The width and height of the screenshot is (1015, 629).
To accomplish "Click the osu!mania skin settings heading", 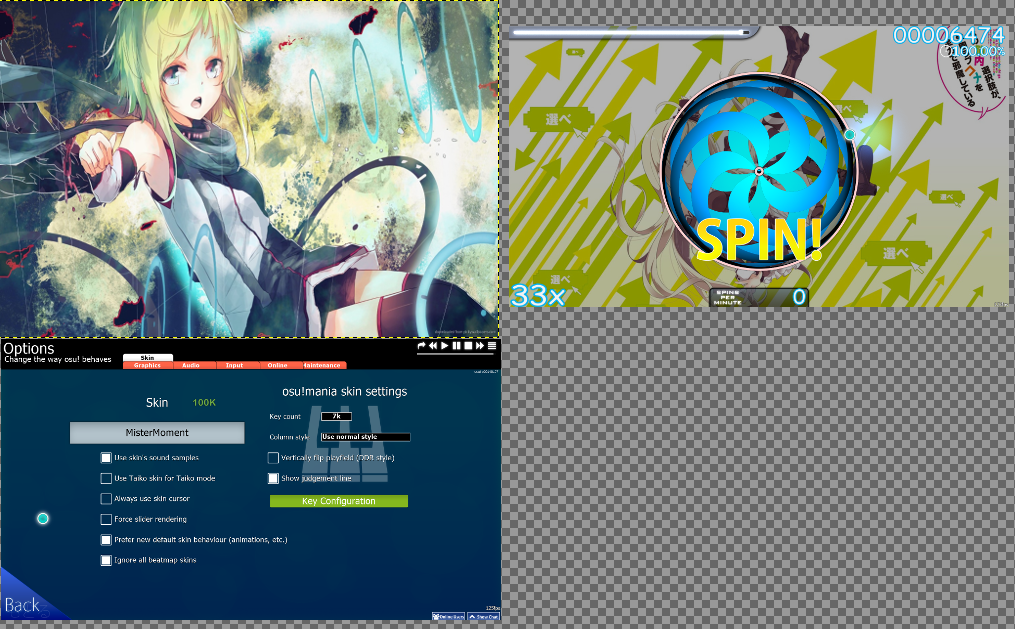I will (x=344, y=392).
